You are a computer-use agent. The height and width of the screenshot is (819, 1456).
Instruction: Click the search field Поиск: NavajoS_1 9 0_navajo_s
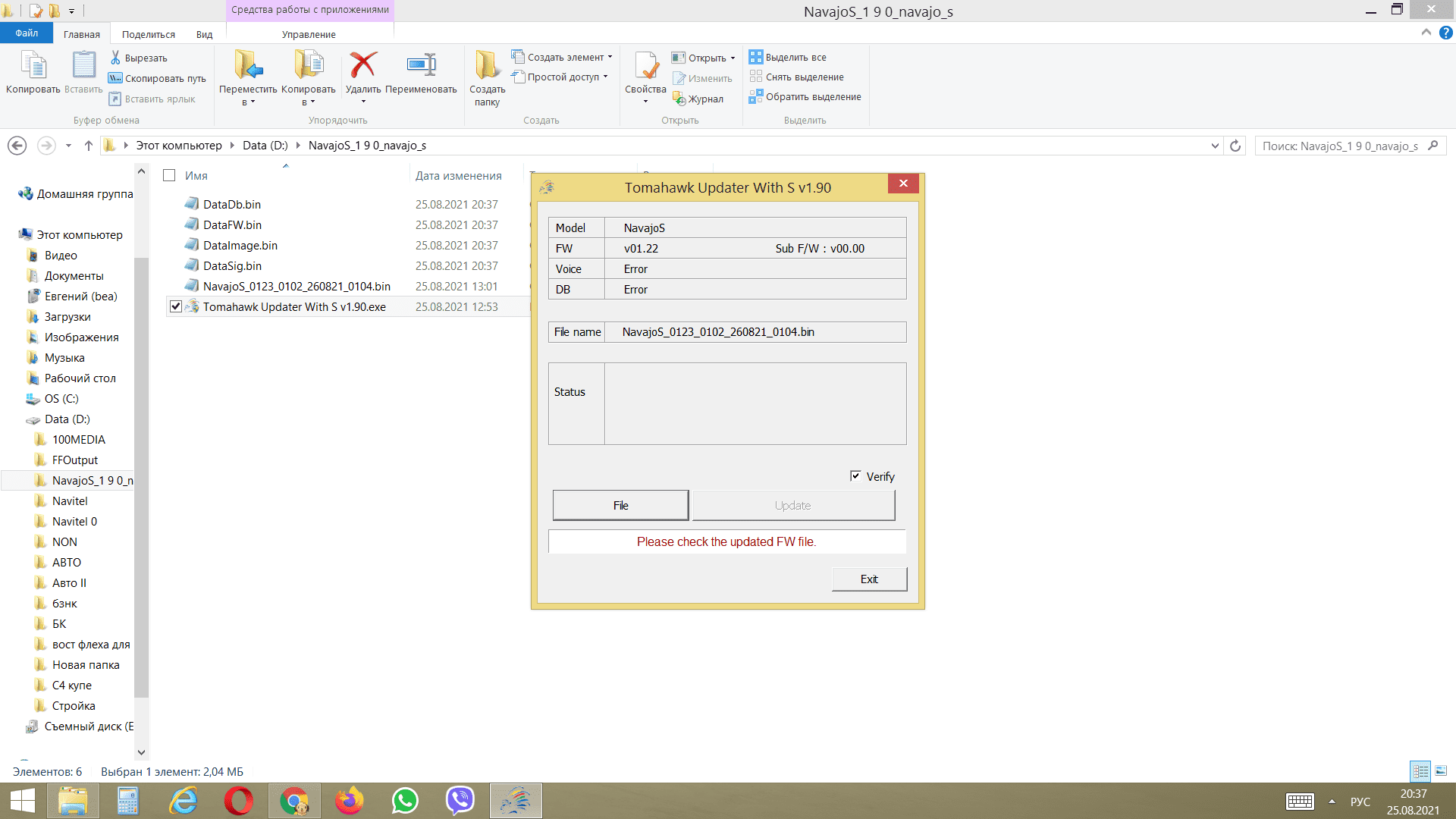(1340, 146)
